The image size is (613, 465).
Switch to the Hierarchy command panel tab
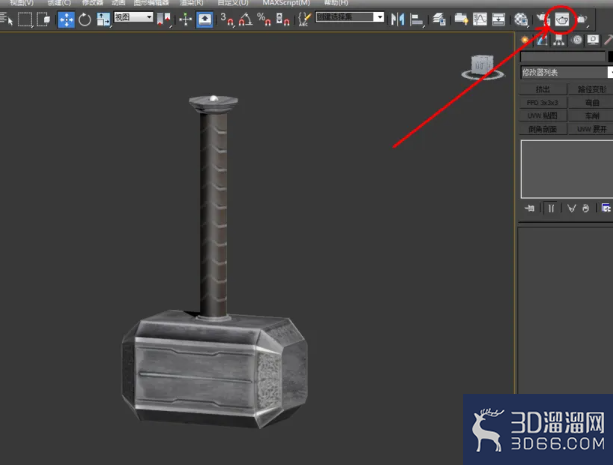[x=559, y=40]
